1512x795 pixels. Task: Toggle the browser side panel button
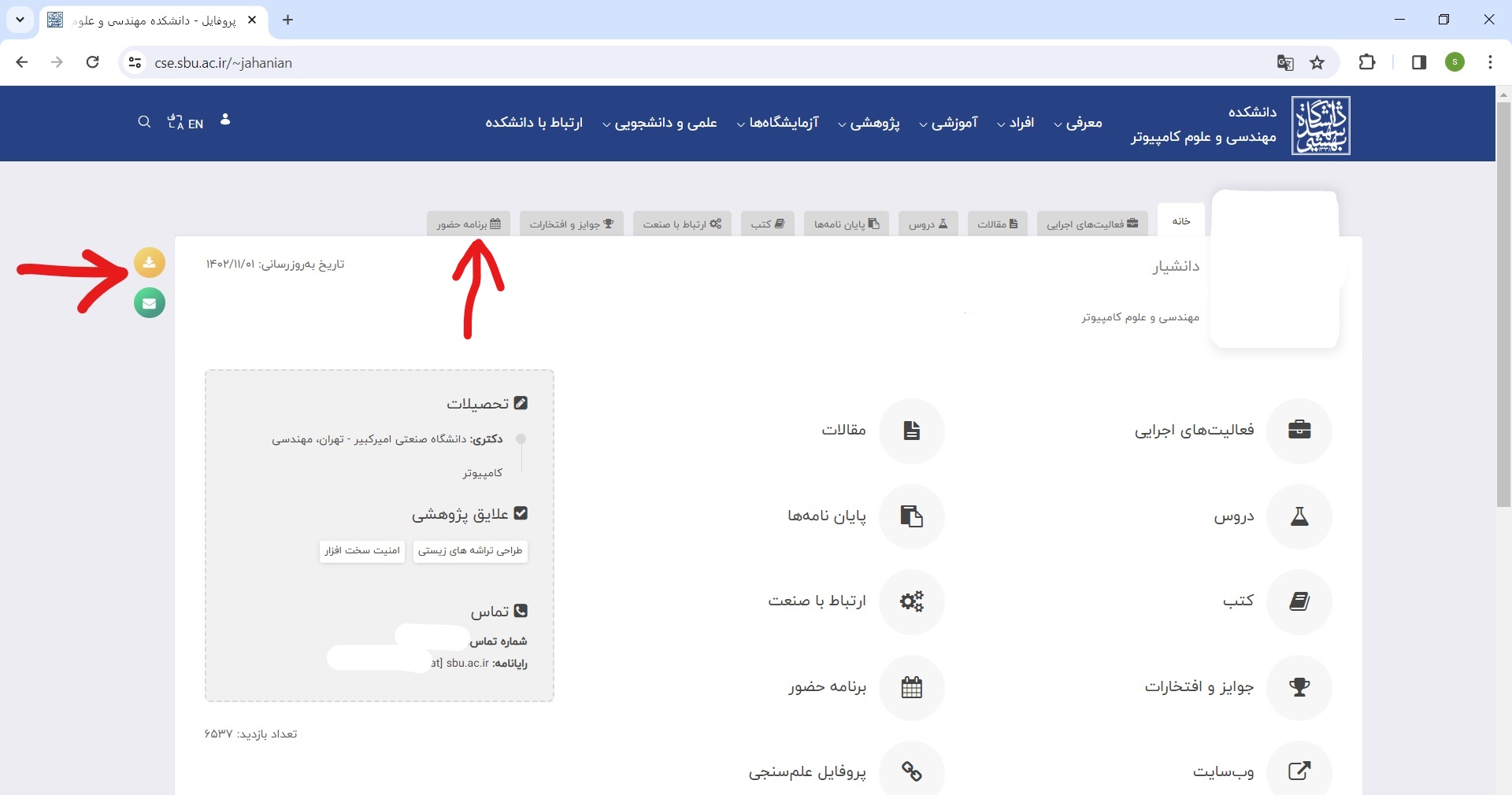(1419, 63)
